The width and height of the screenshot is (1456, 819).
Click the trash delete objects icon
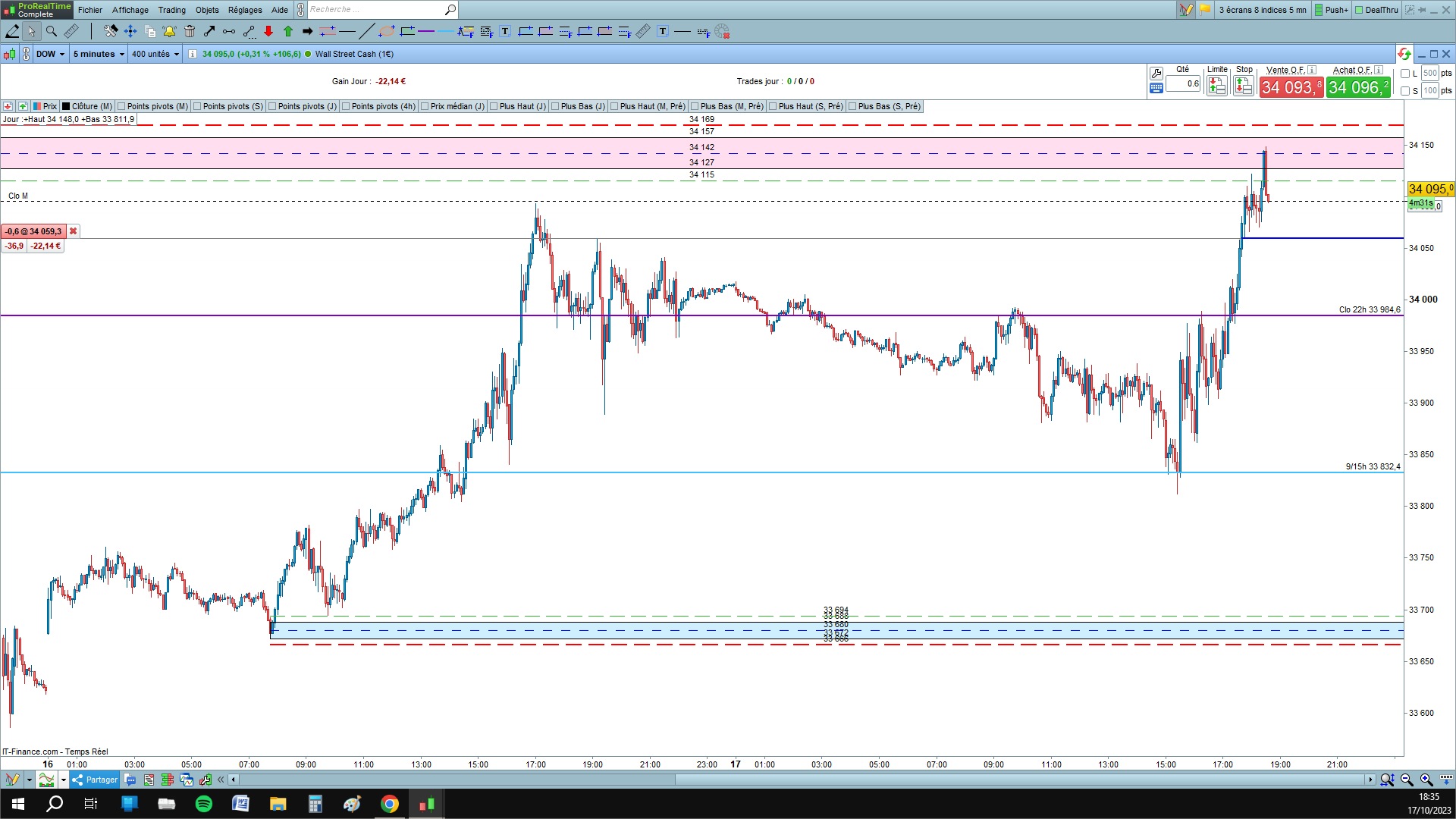pos(190,31)
